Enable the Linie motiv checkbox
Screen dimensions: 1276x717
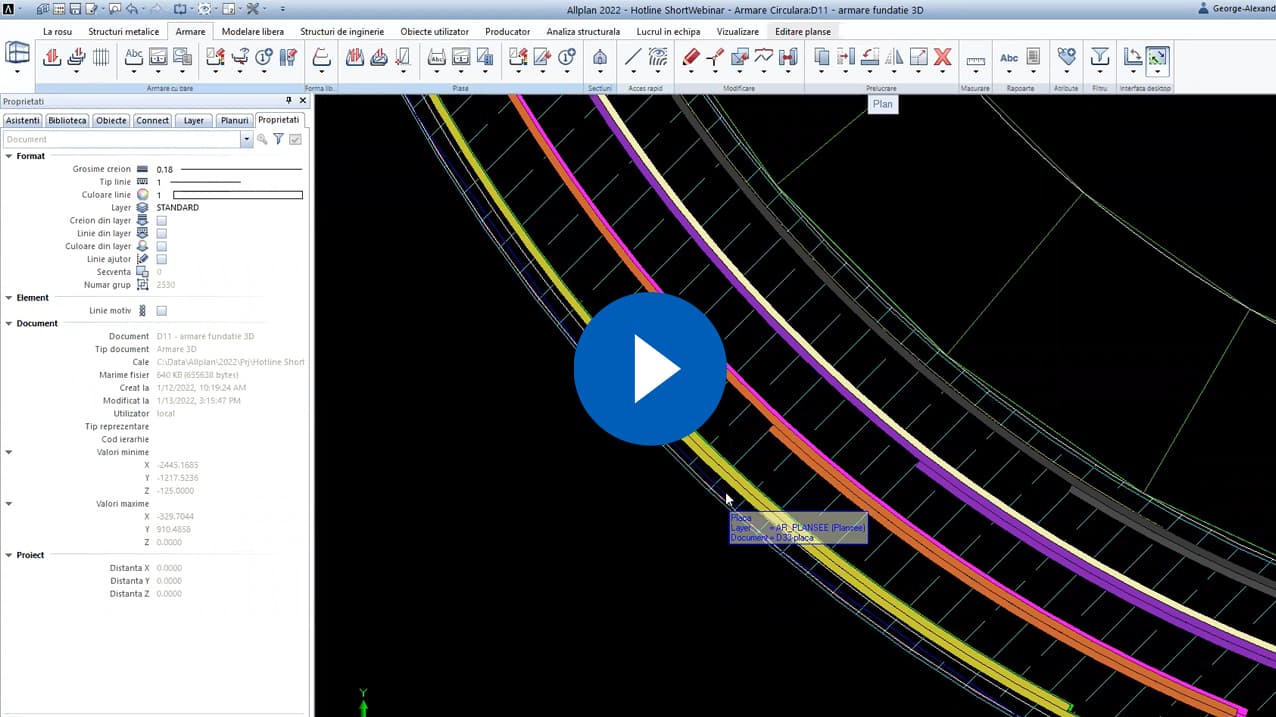point(162,311)
